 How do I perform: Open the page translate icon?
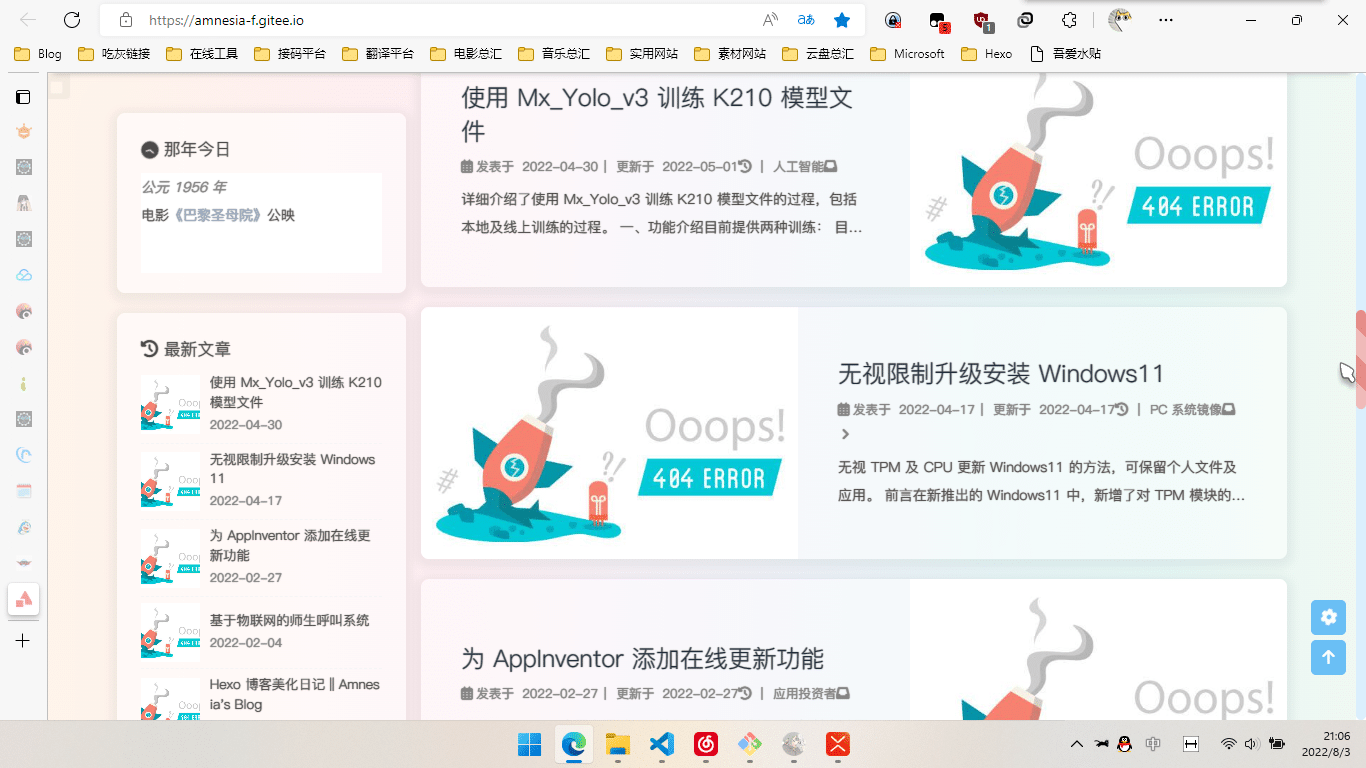[806, 20]
